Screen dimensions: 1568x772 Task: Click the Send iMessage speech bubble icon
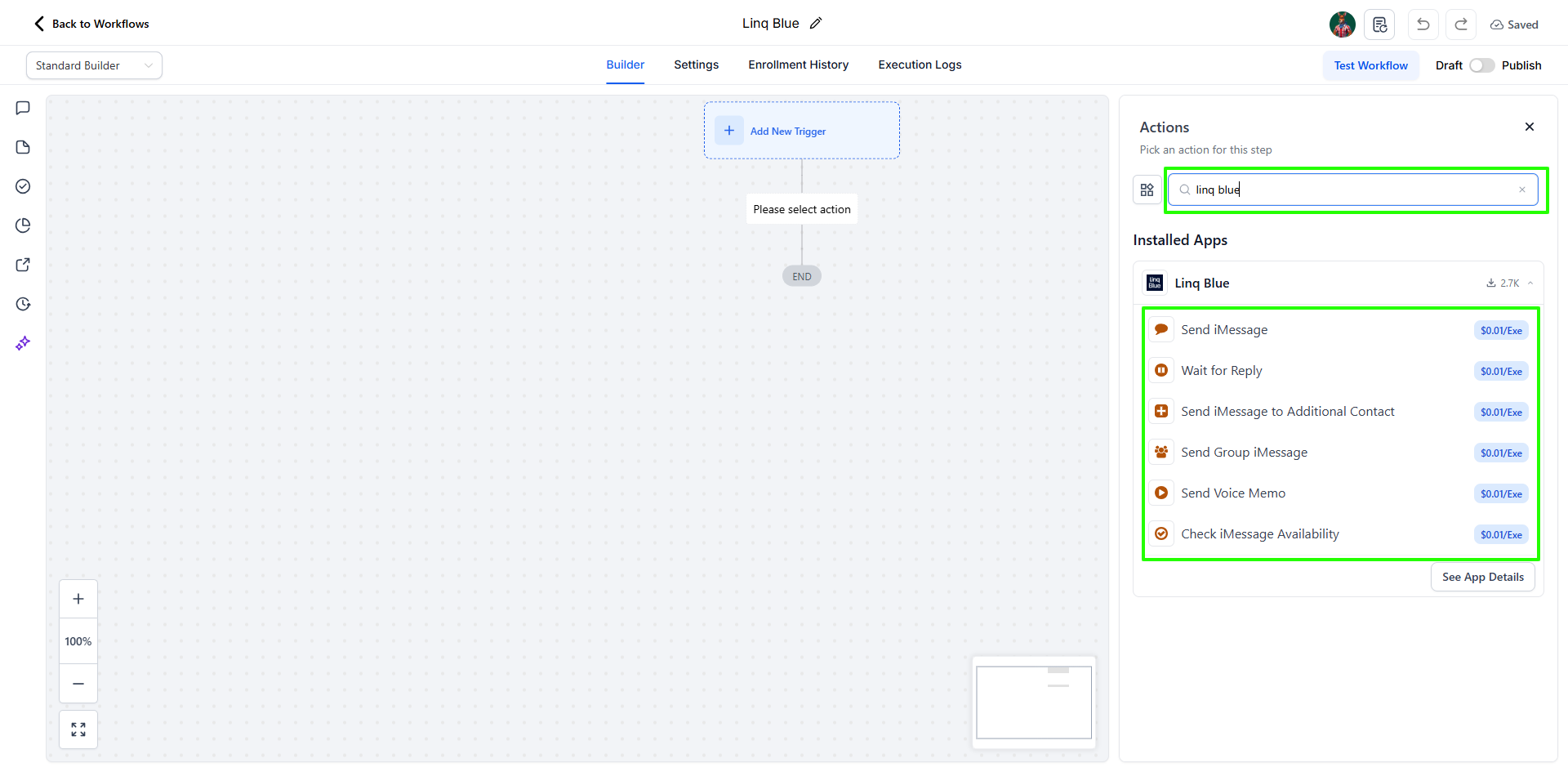click(1161, 329)
